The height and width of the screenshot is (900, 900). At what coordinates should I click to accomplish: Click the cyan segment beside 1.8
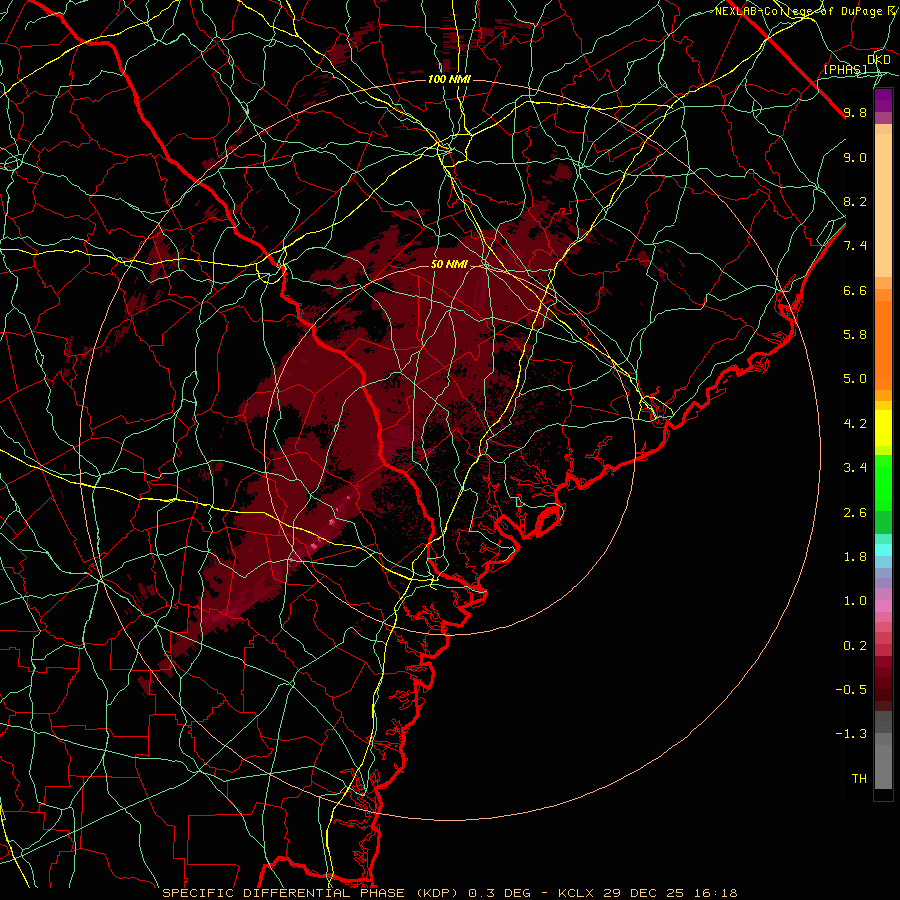[883, 550]
